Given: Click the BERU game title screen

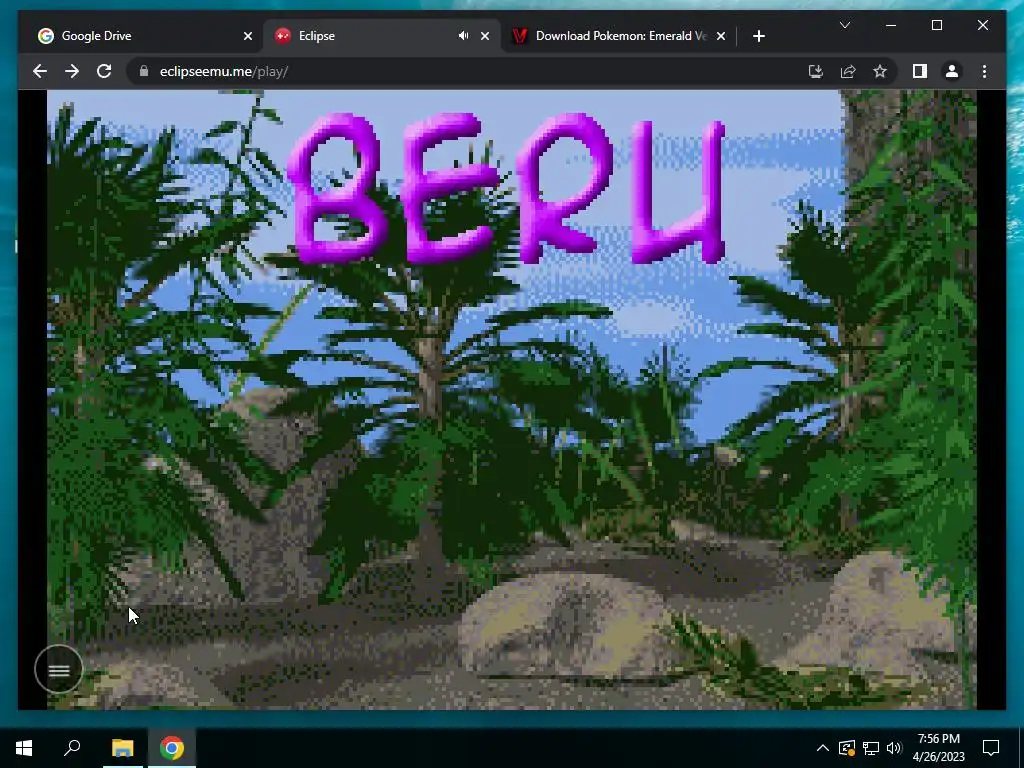Looking at the screenshot, I should pyautogui.click(x=511, y=399).
